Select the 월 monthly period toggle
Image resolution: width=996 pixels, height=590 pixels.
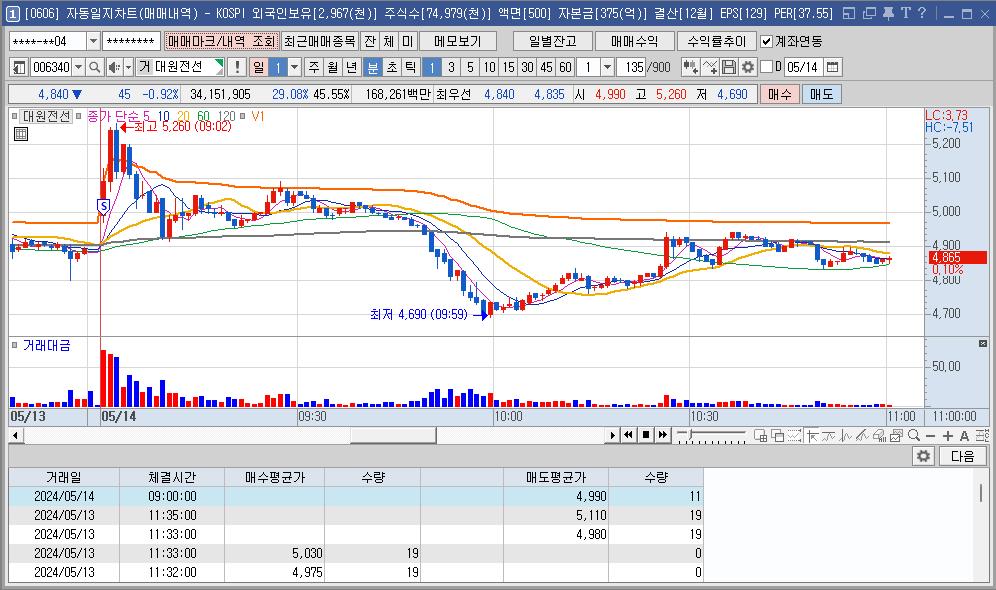[333, 67]
